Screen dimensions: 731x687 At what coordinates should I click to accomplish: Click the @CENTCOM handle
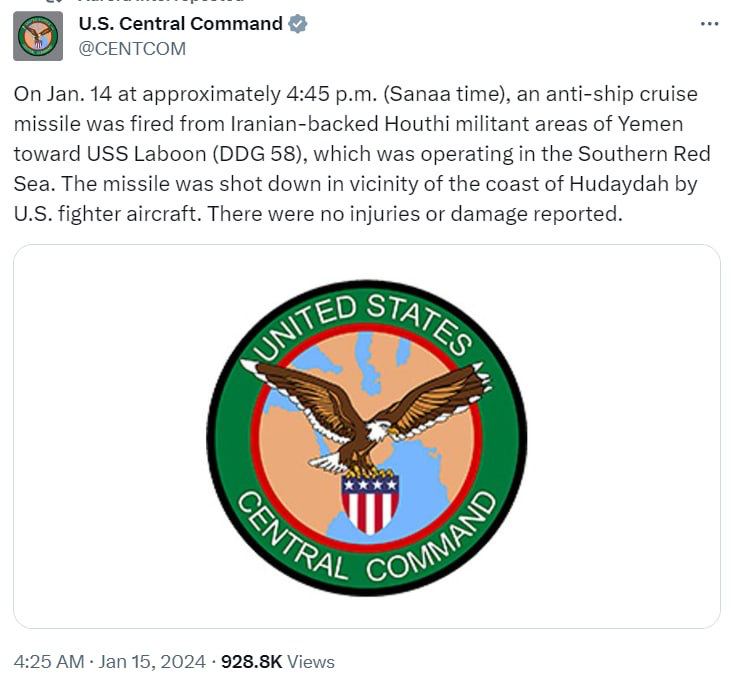point(132,48)
